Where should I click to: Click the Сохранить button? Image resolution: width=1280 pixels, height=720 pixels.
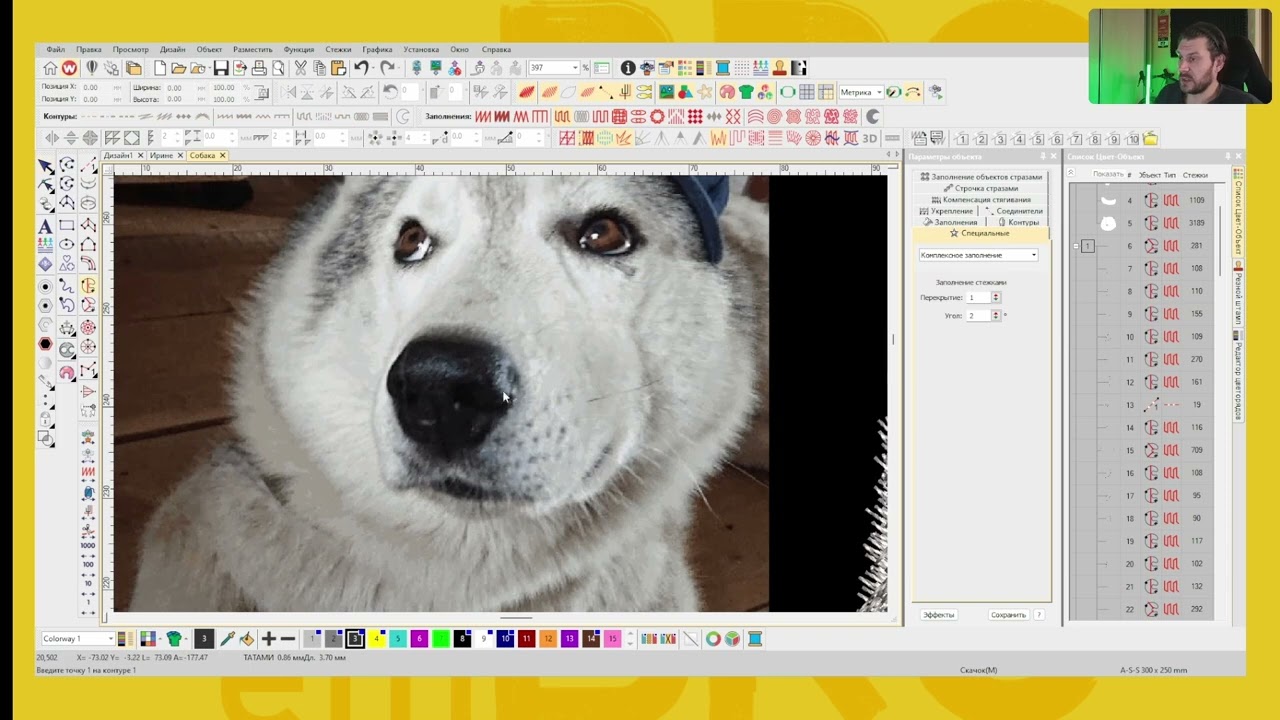coord(1008,615)
